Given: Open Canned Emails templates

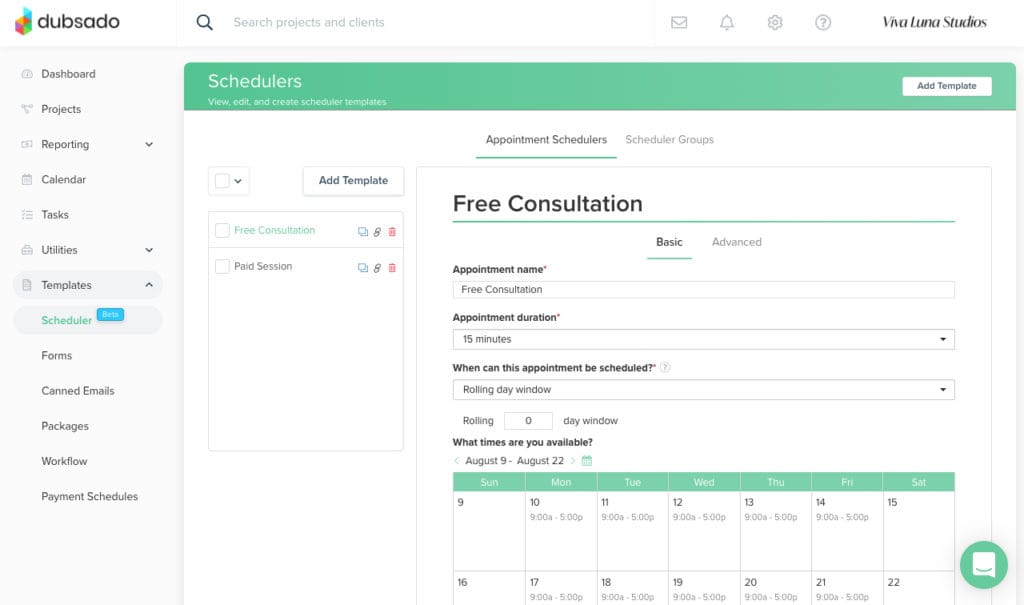Looking at the screenshot, I should 78,391.
